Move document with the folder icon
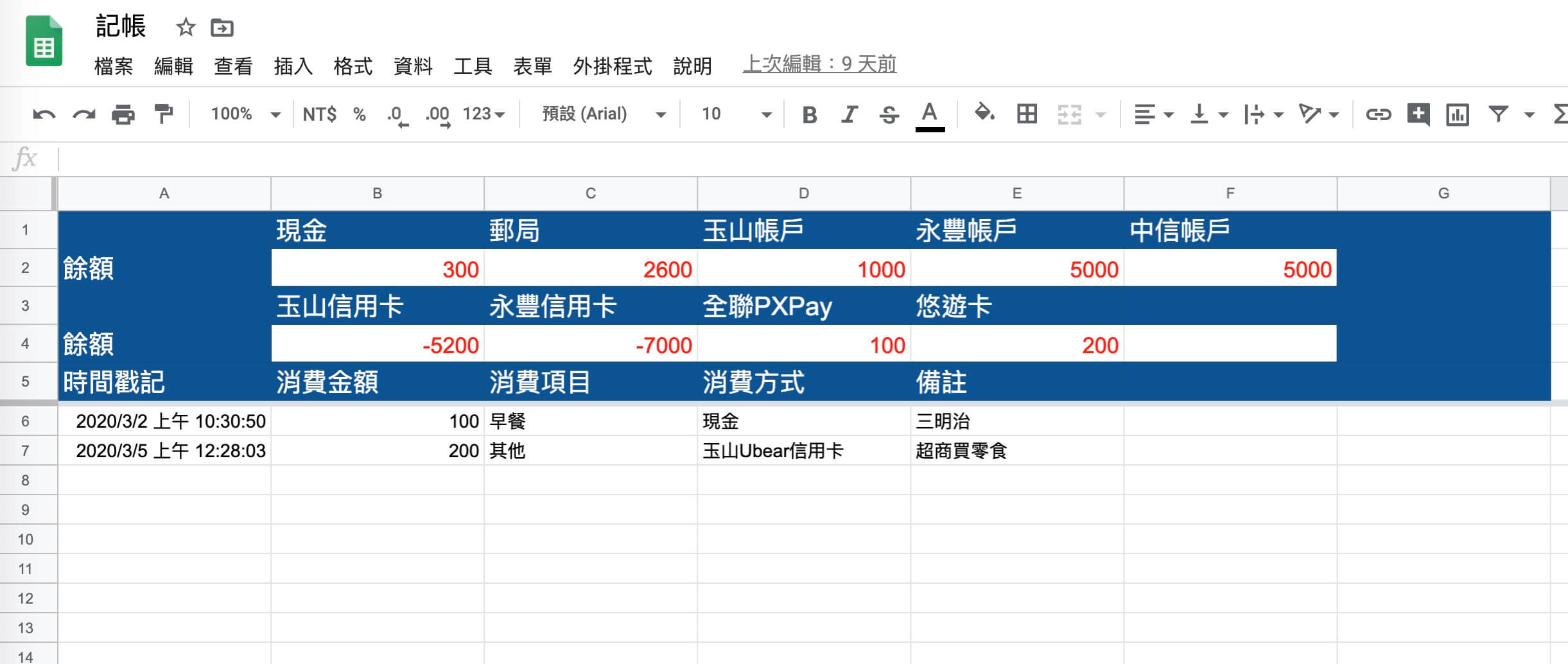Screen dimensions: 1568x664 [222, 28]
